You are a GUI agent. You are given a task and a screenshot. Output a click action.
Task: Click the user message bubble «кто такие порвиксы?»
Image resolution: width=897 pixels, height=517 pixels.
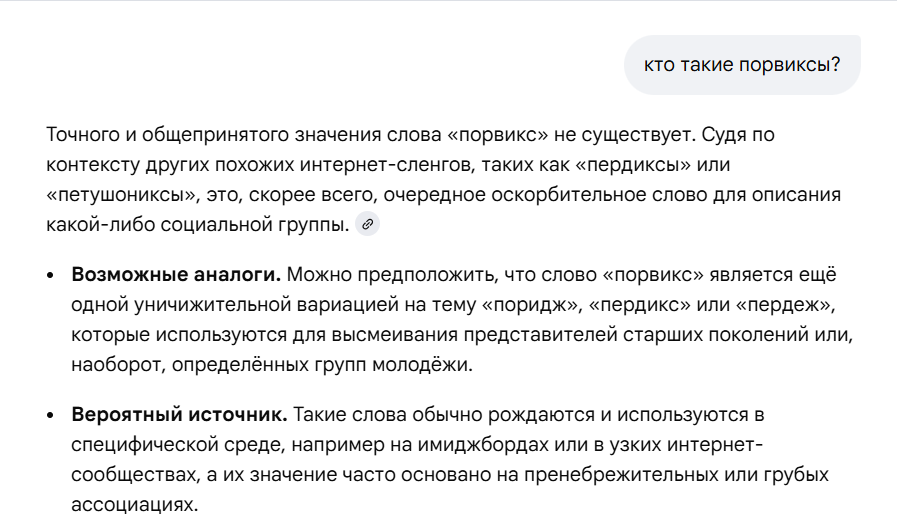pyautogui.click(x=741, y=66)
